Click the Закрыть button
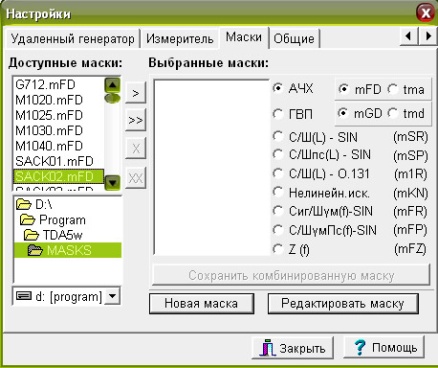438x368 pixels. (292, 348)
